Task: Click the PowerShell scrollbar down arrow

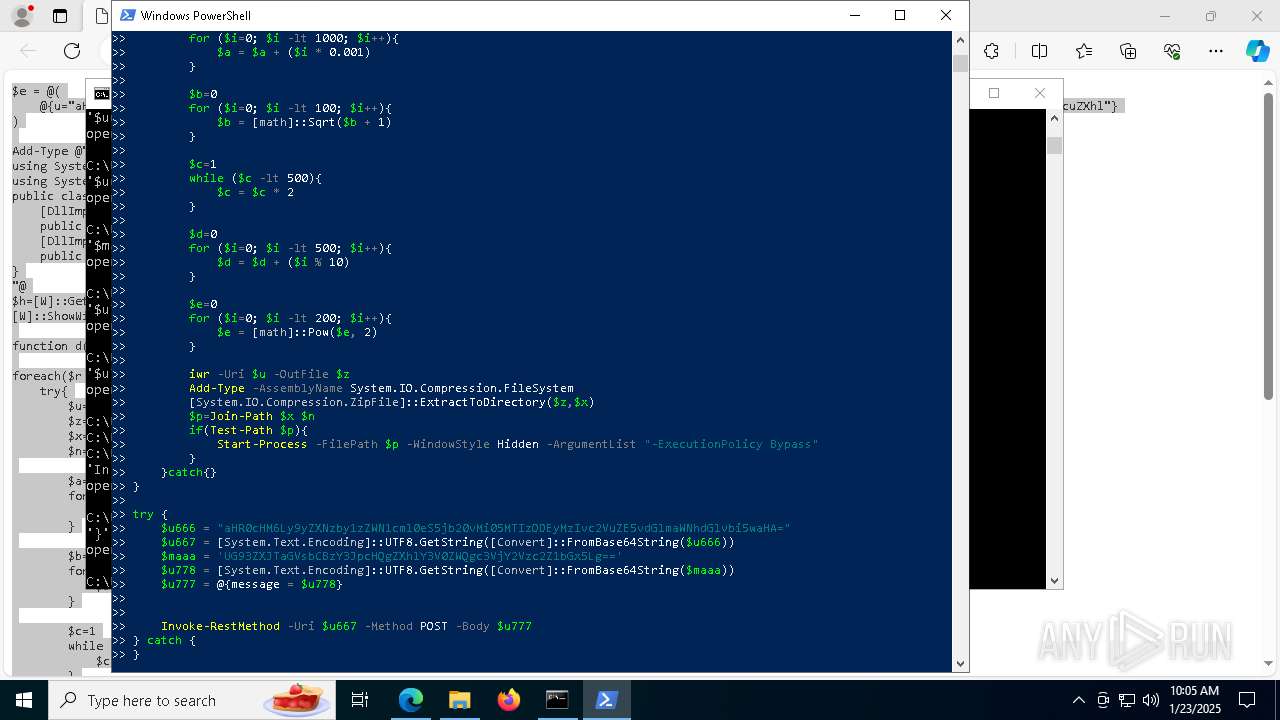Action: (960, 663)
